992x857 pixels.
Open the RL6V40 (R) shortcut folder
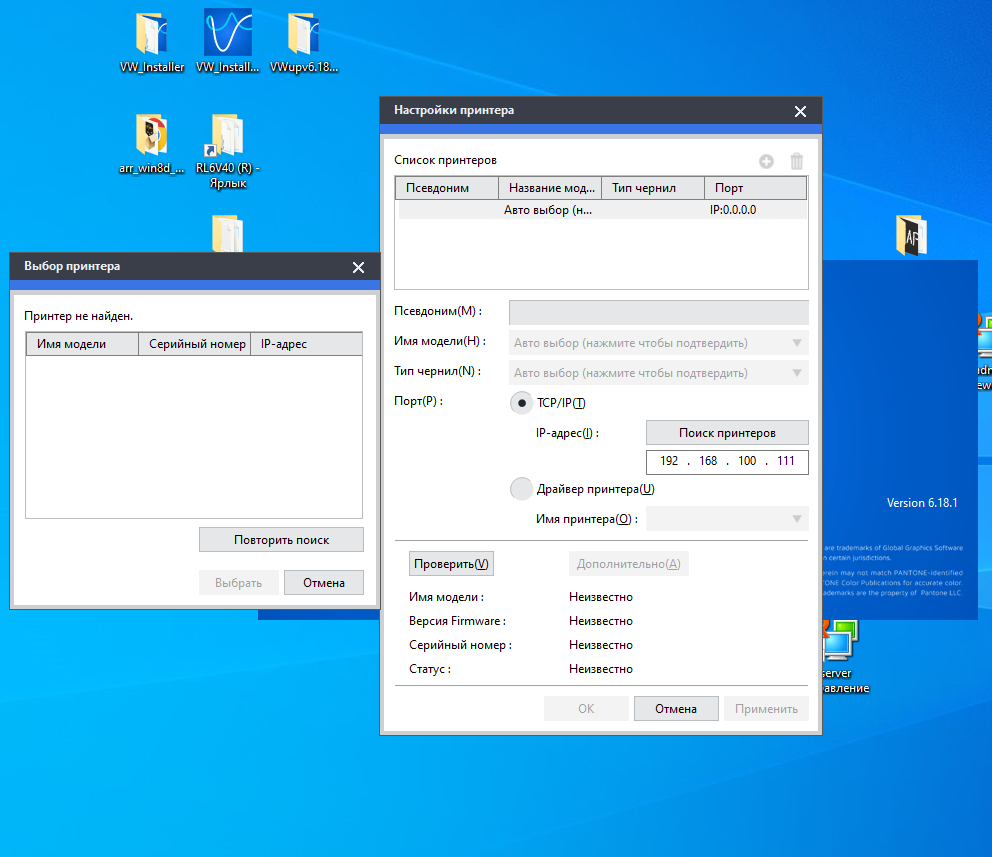point(228,151)
